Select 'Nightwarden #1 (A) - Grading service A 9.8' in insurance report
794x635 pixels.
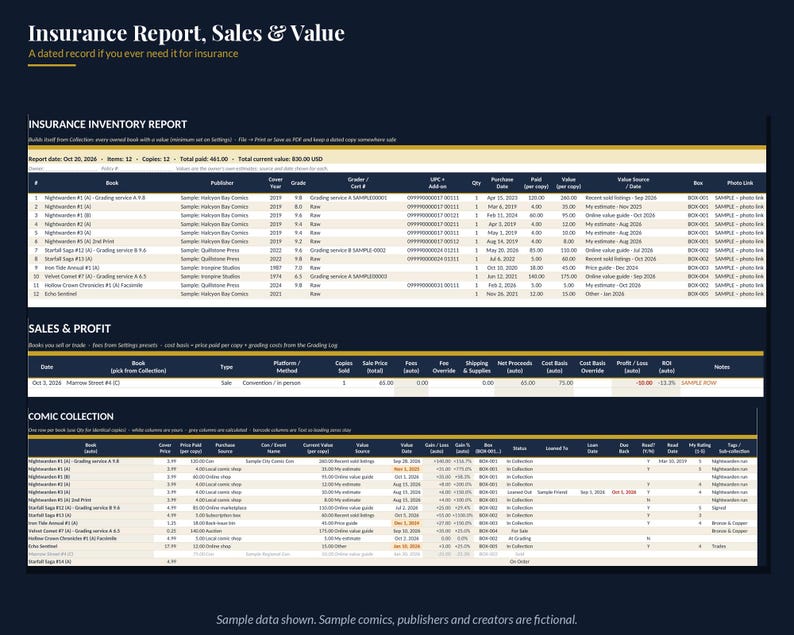coord(95,198)
